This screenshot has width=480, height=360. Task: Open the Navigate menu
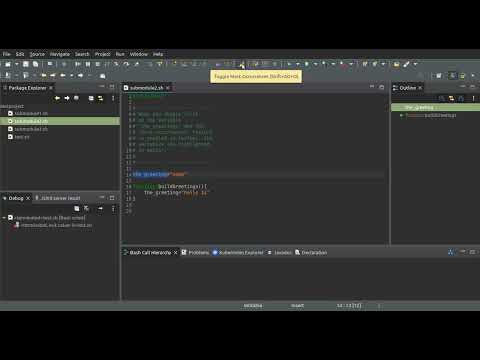point(60,54)
